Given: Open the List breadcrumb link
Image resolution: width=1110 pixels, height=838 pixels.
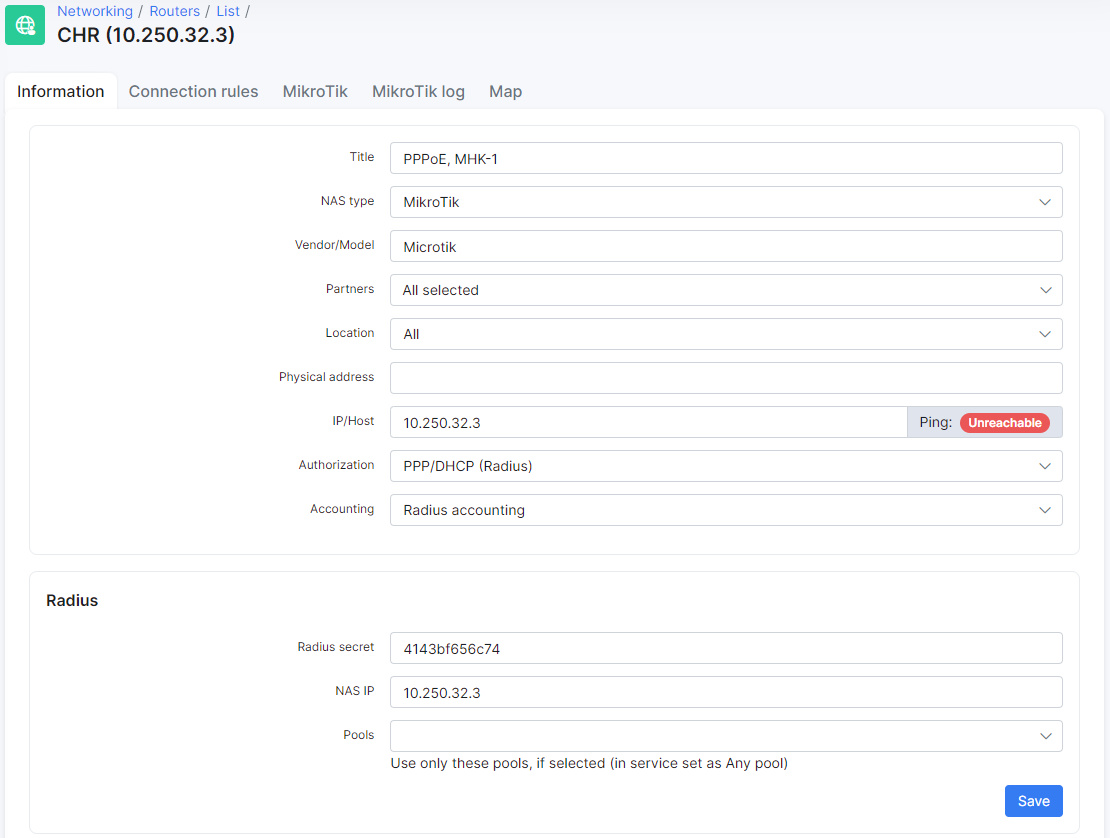Looking at the screenshot, I should 228,11.
